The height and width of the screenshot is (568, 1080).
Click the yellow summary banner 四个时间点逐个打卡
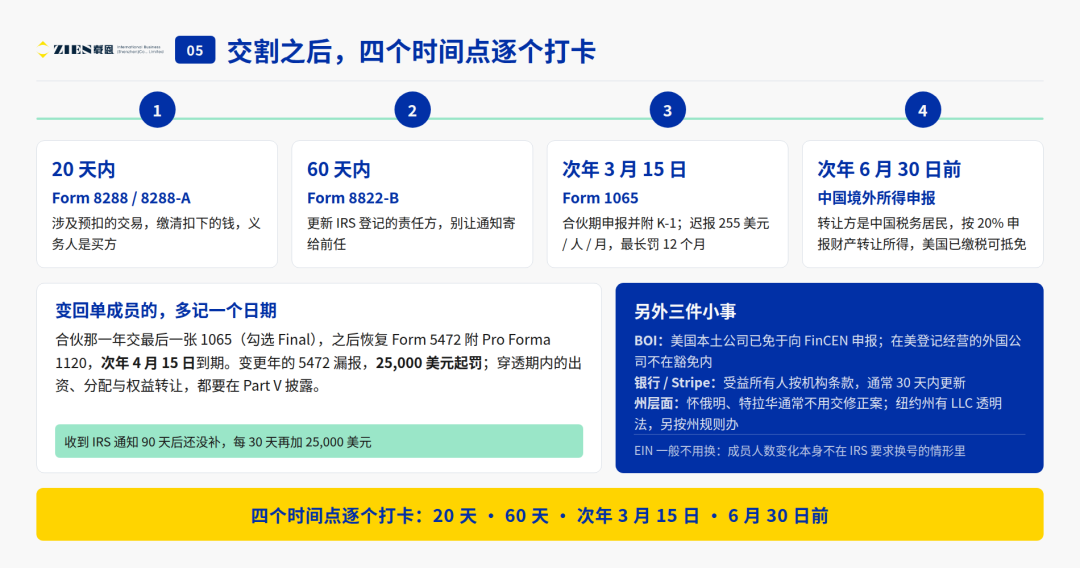[540, 515]
